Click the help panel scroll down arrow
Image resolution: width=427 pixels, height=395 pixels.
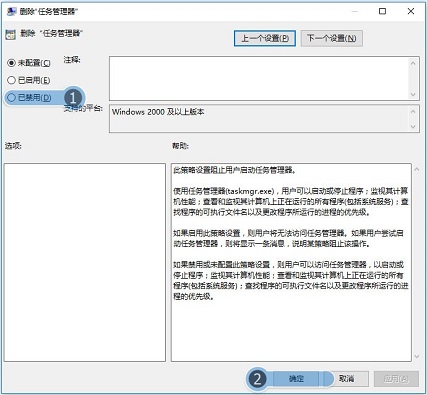coord(417,356)
